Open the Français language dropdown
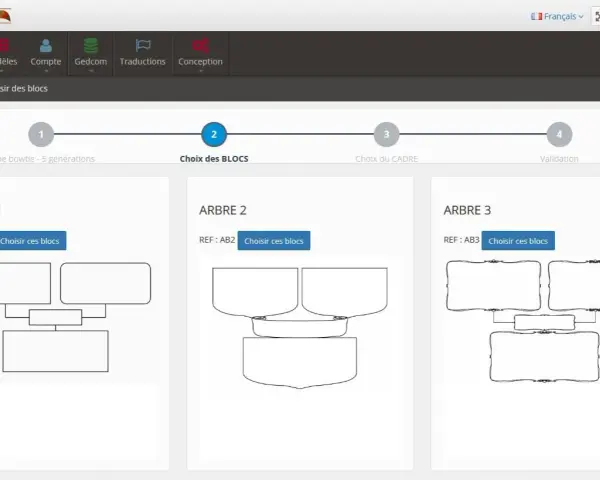The image size is (600, 480). [557, 16]
